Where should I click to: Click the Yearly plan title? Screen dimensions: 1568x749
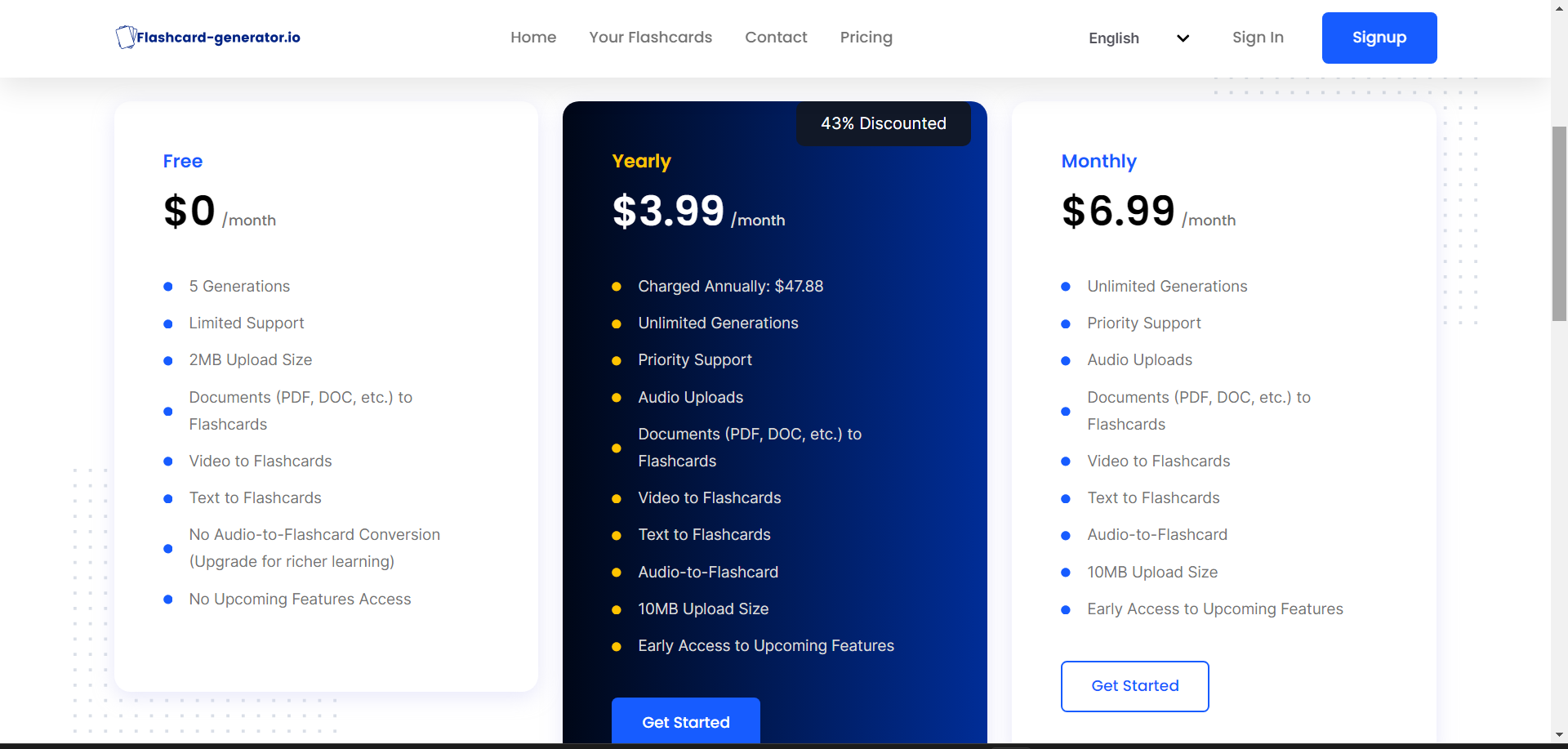point(642,162)
